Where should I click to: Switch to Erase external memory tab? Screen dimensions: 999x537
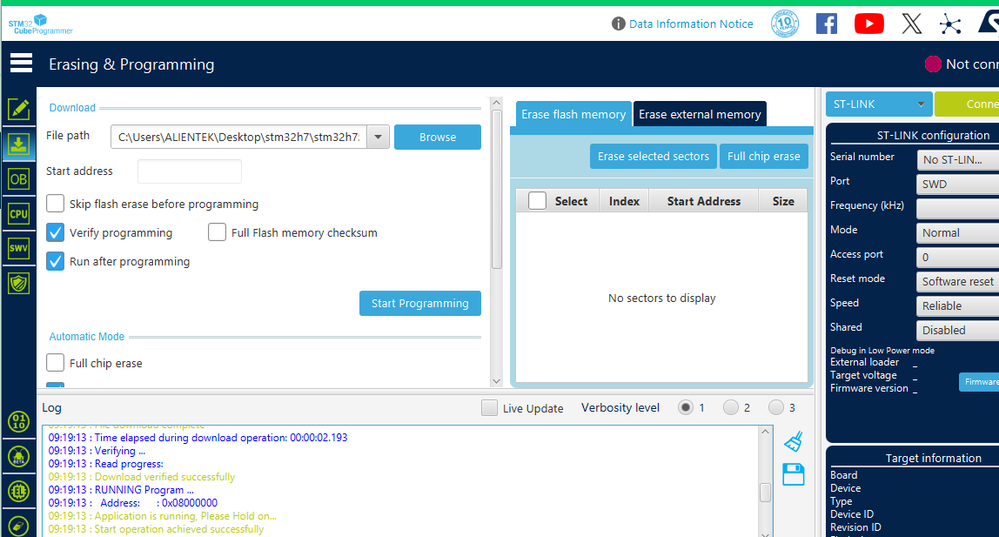pos(700,114)
